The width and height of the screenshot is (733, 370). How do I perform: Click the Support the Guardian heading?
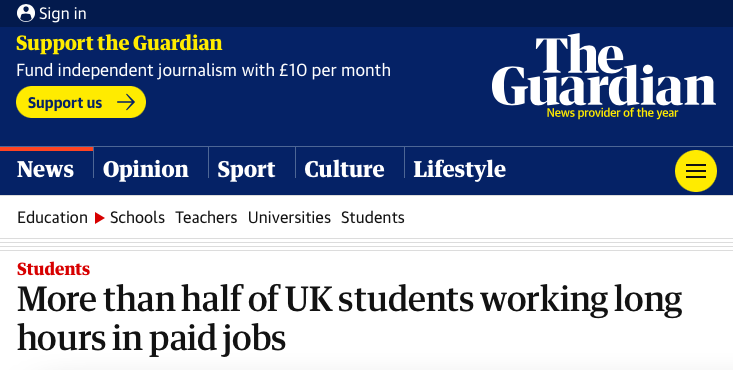tap(119, 44)
